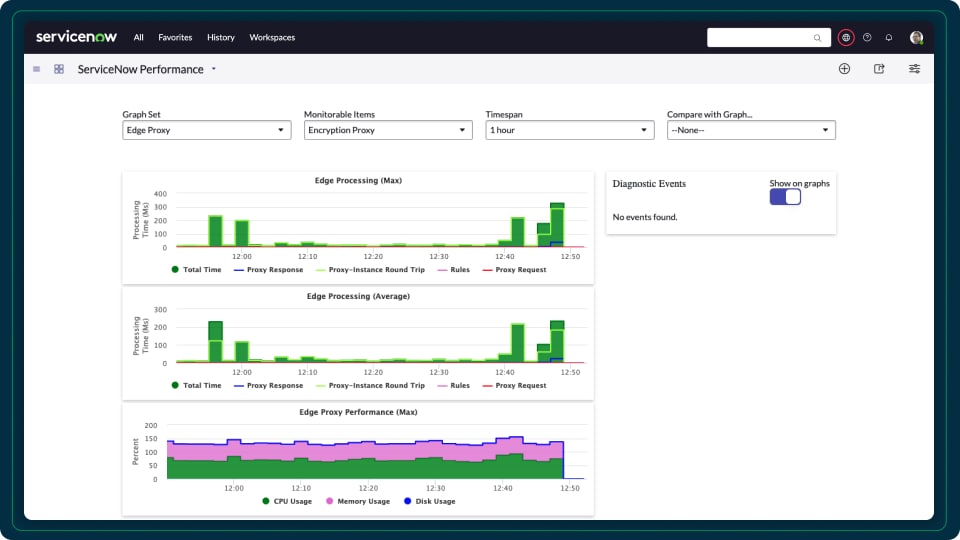Click into the top search field

pyautogui.click(x=760, y=38)
